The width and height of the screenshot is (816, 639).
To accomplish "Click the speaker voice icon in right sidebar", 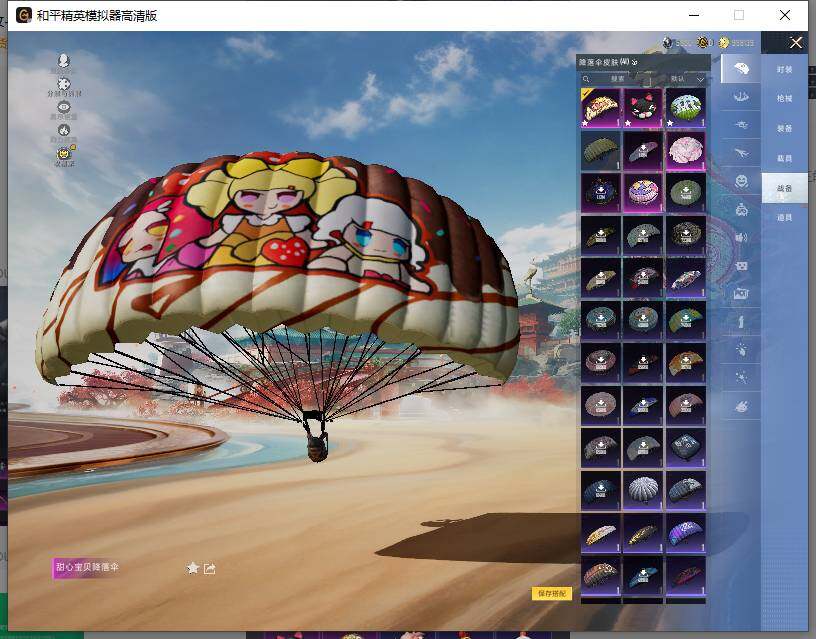I will click(740, 239).
